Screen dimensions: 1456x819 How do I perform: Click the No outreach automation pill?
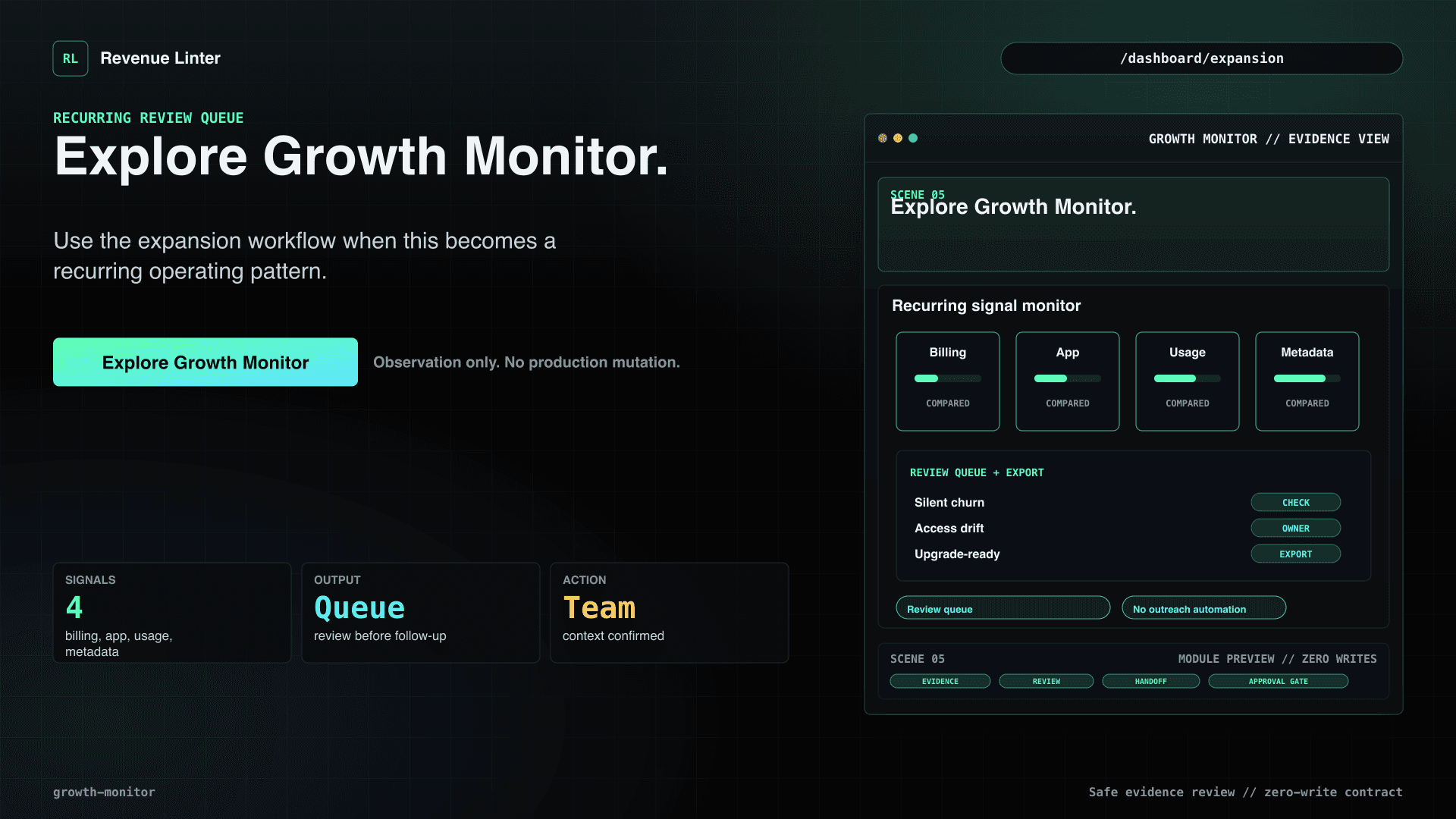click(x=1203, y=608)
